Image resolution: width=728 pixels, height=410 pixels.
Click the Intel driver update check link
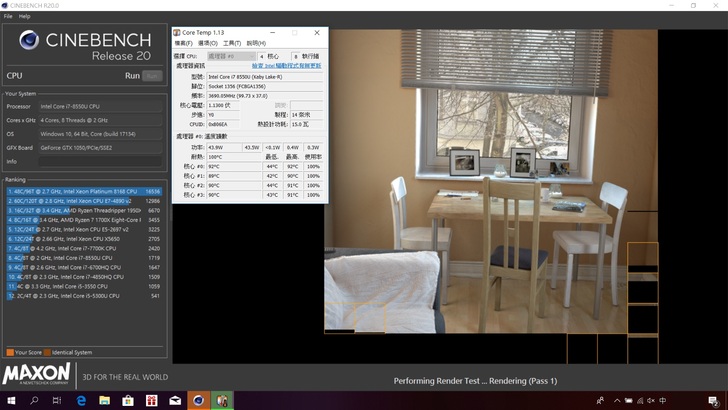pos(287,66)
